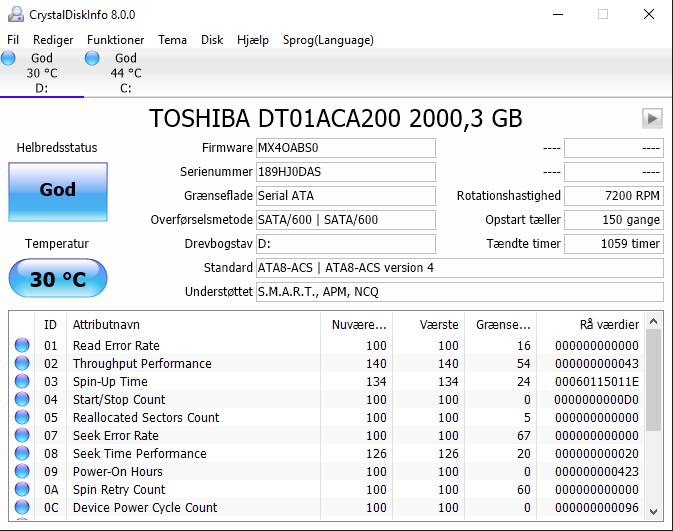Click the Reallocated Sectors Count attribute name
This screenshot has width=673, height=531.
click(x=146, y=418)
